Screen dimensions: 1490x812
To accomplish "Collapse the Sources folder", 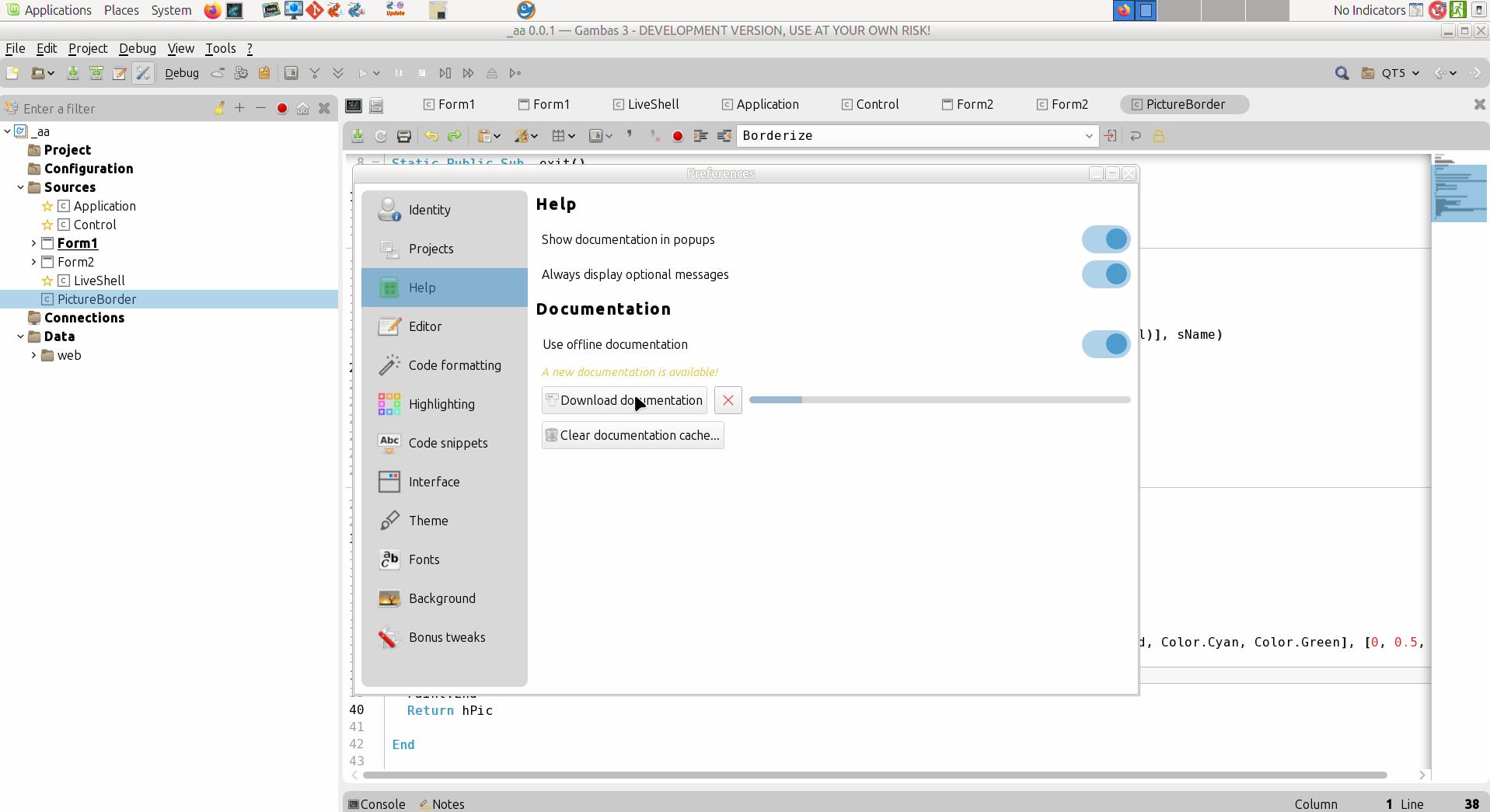I will 21,187.
